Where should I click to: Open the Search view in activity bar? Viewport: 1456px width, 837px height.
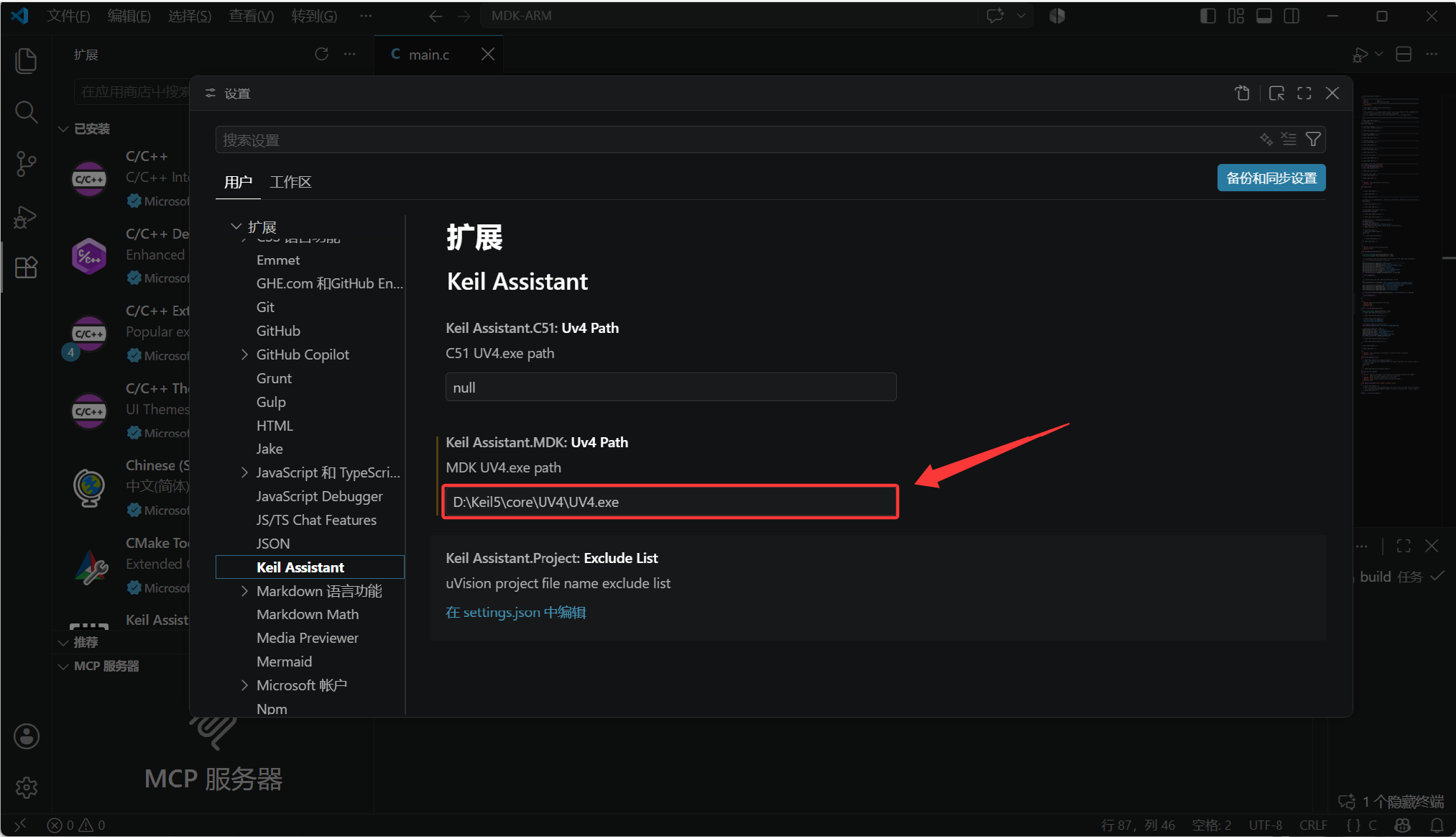(x=26, y=111)
